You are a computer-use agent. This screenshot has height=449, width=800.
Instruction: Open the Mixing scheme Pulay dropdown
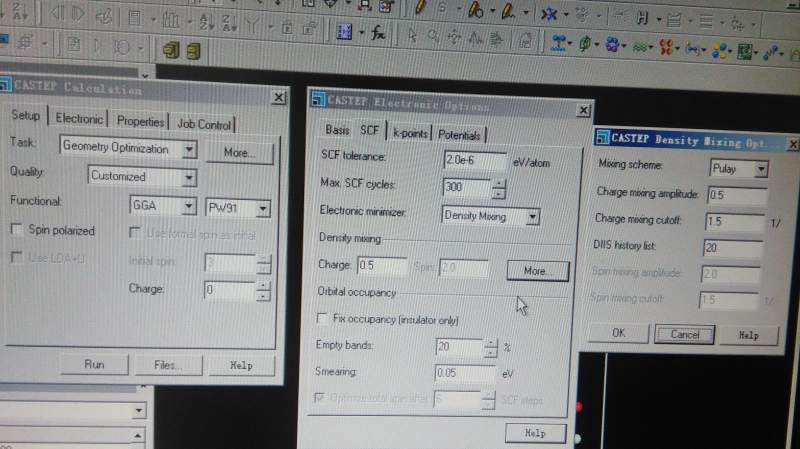click(x=761, y=169)
